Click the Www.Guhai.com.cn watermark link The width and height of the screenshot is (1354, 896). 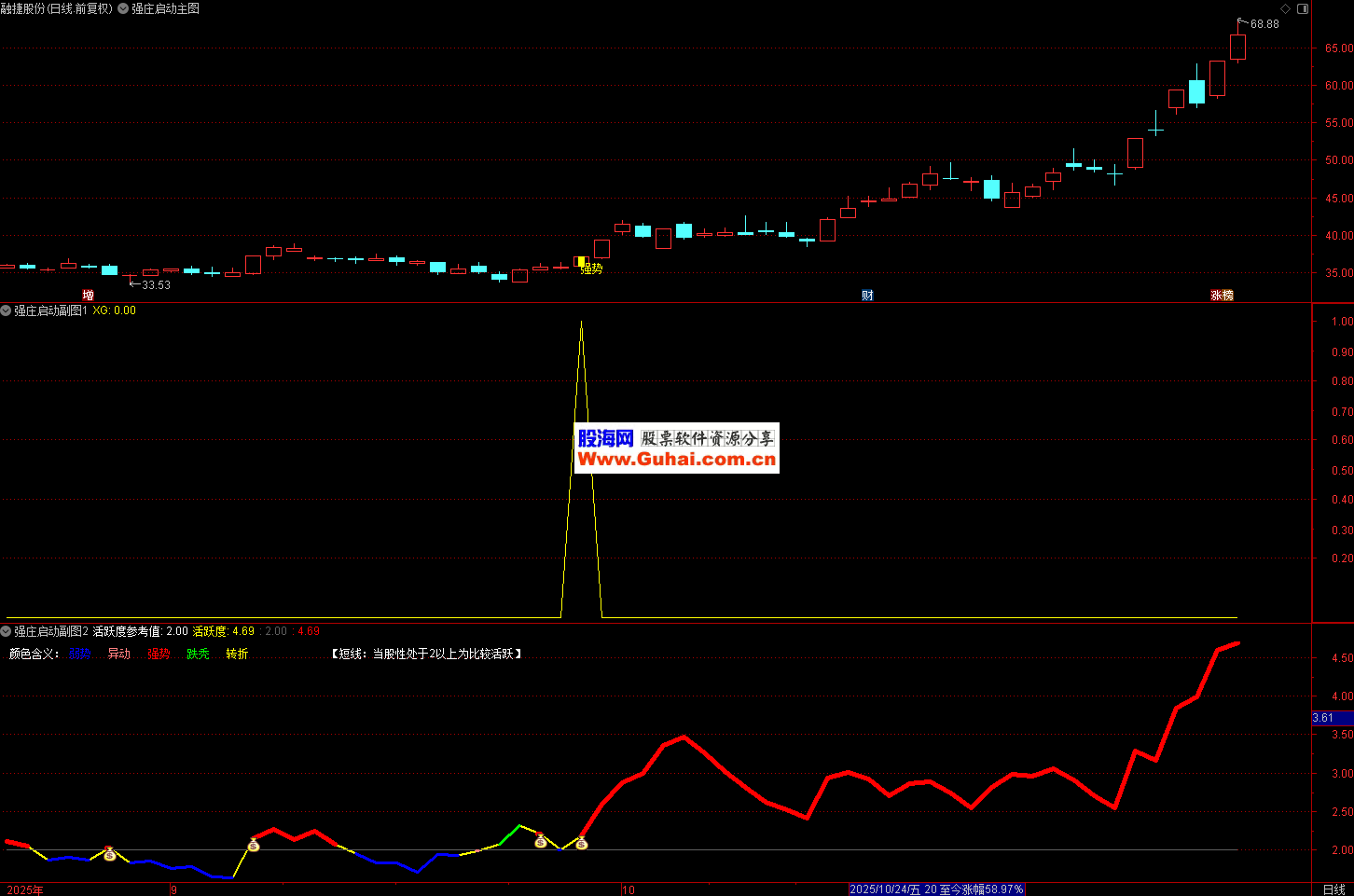(x=676, y=460)
